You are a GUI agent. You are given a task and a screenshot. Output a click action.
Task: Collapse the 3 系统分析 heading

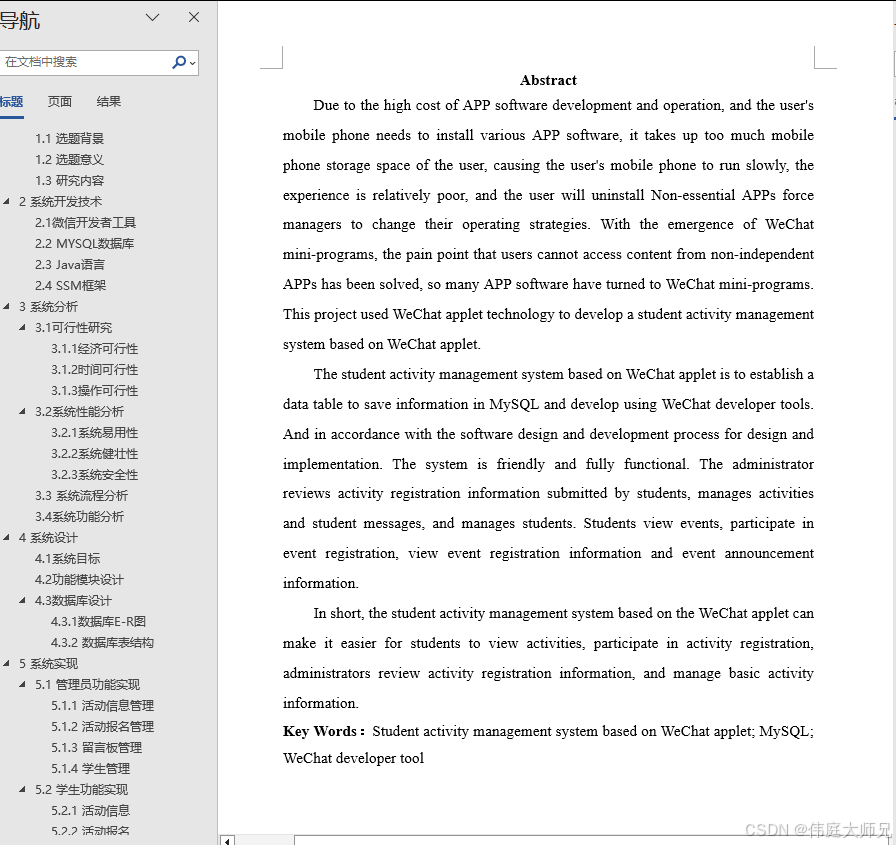[x=6, y=306]
